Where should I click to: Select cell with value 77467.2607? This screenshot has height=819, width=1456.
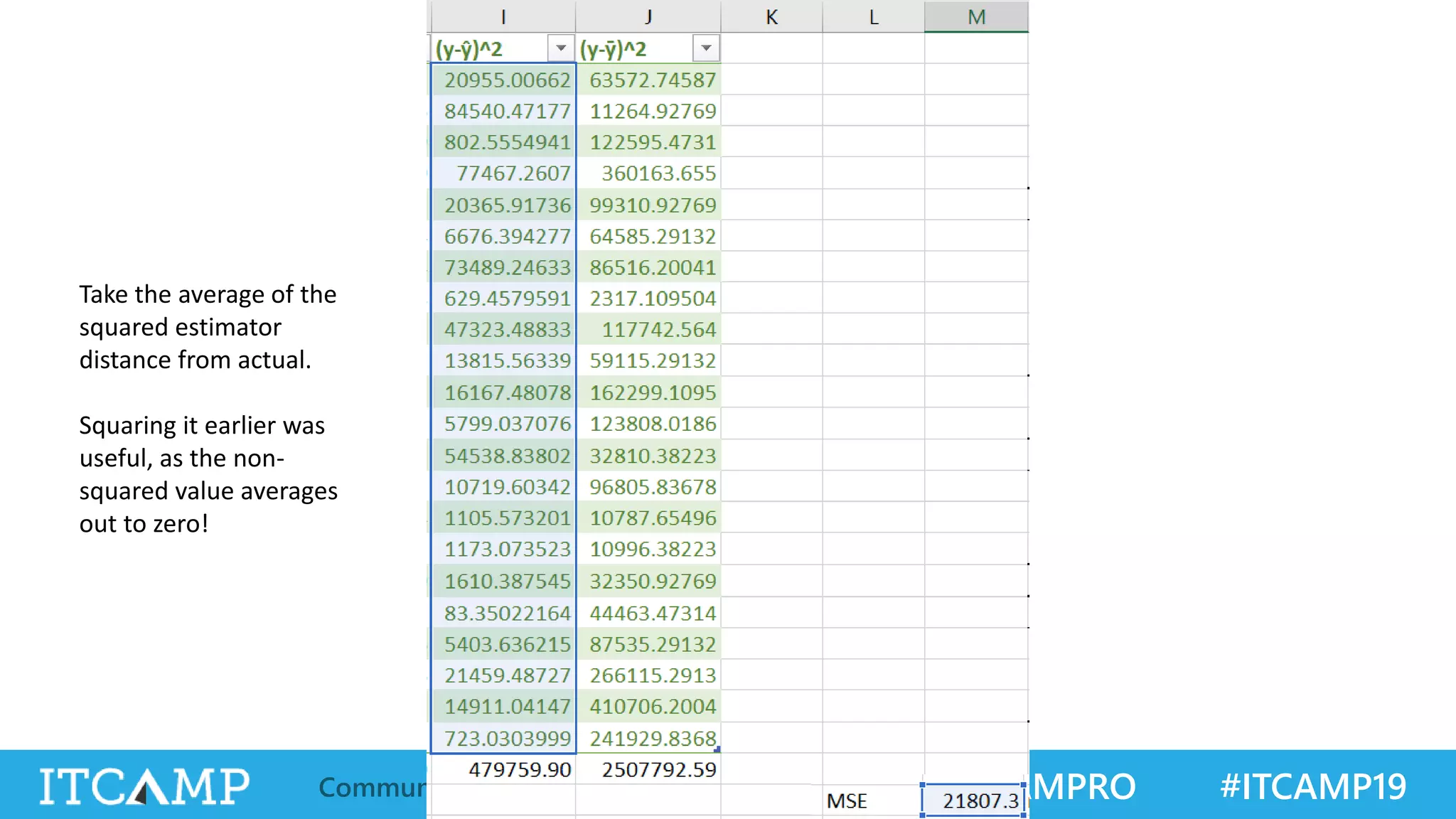503,173
